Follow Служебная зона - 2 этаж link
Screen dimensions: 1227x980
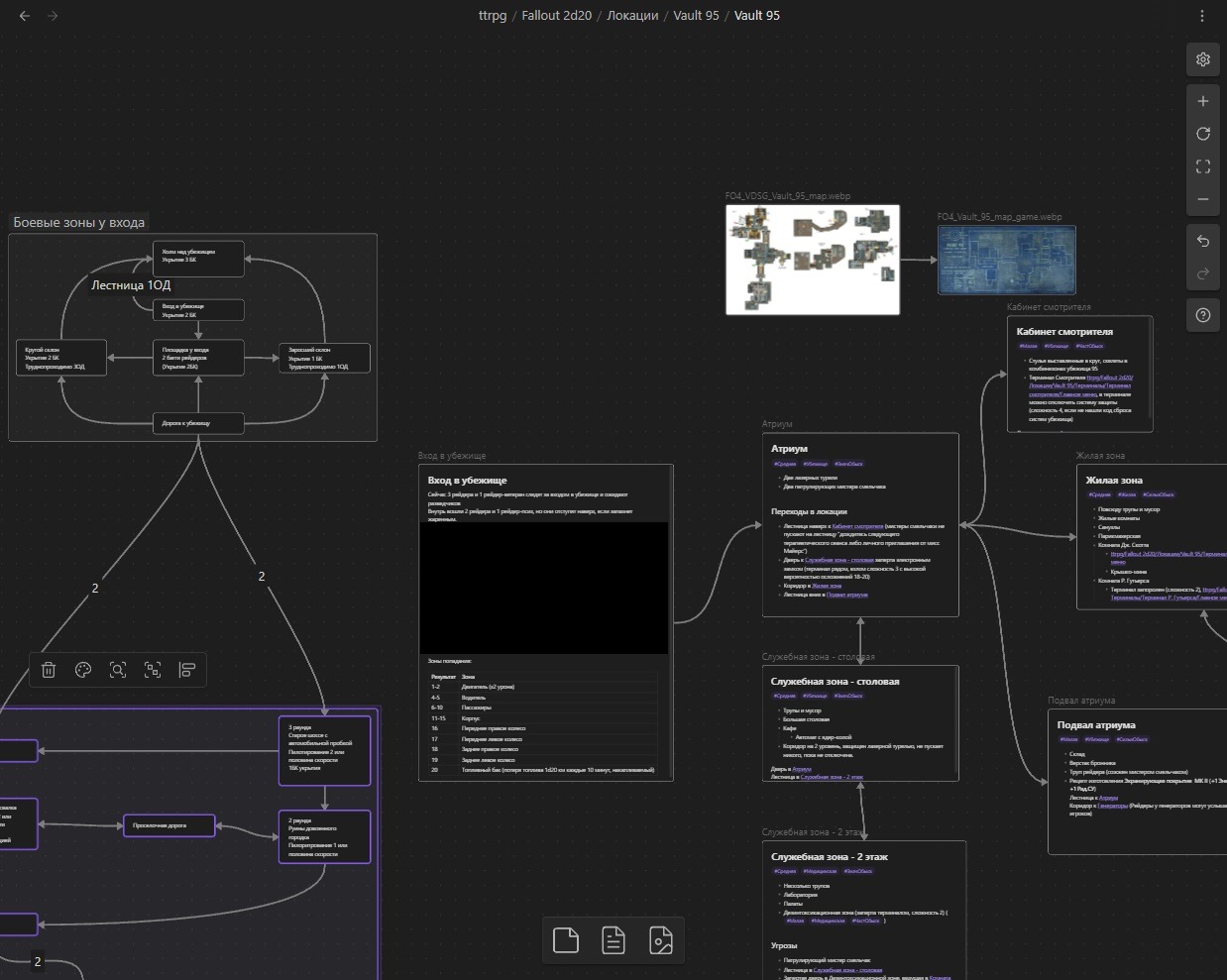pos(832,777)
